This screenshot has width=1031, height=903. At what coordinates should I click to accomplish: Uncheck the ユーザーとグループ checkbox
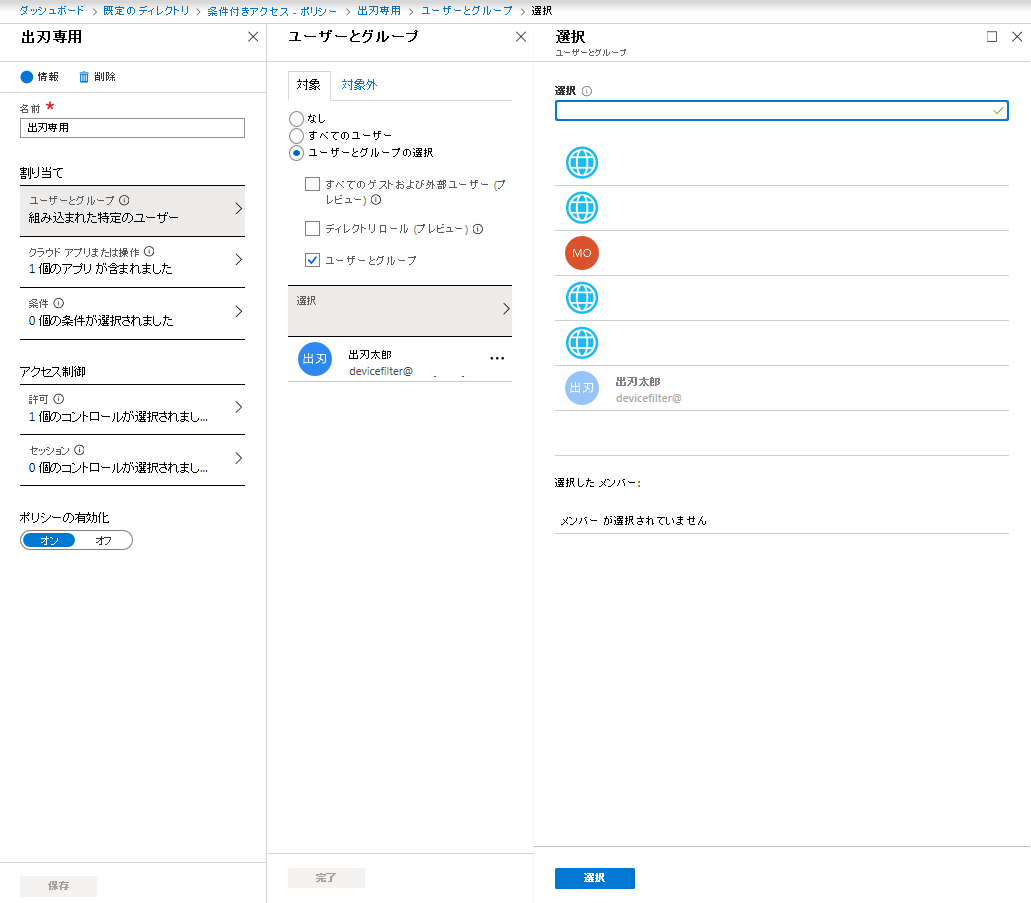pyautogui.click(x=312, y=260)
